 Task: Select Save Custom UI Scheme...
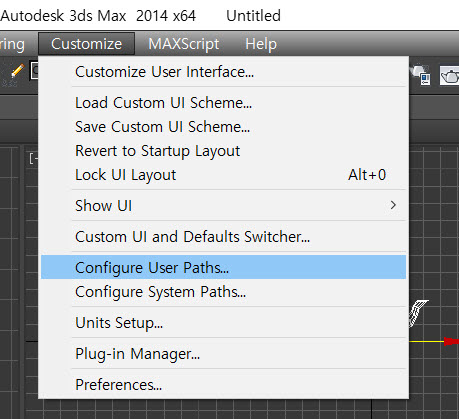click(x=223, y=127)
